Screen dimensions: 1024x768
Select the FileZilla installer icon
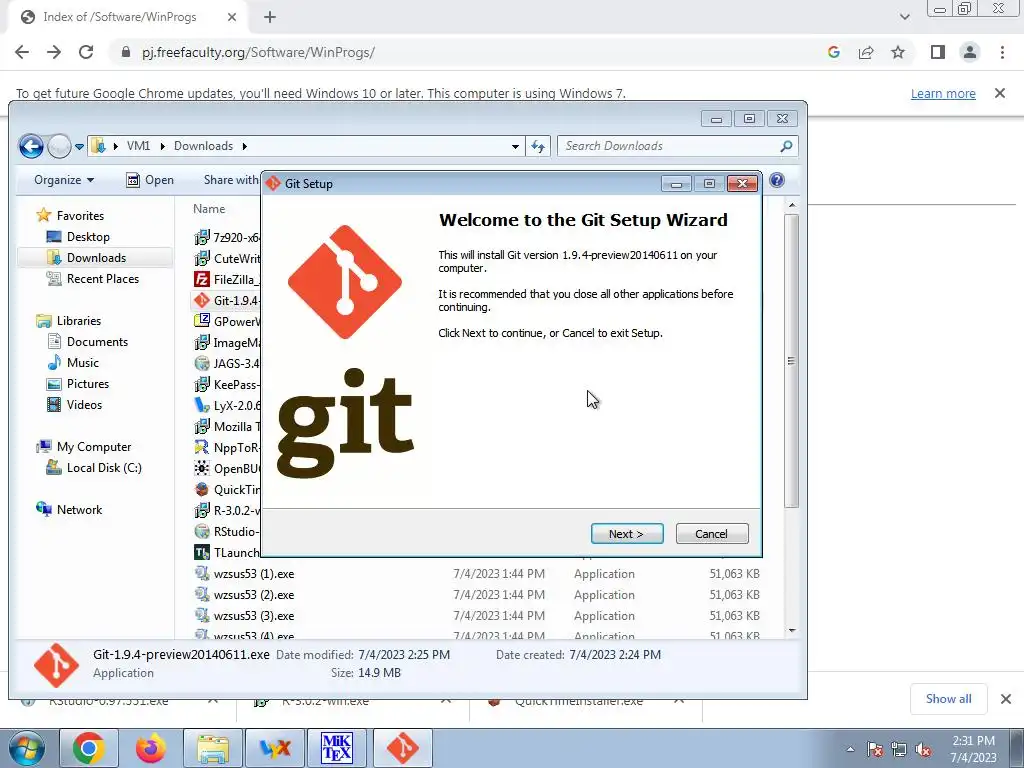(x=202, y=280)
